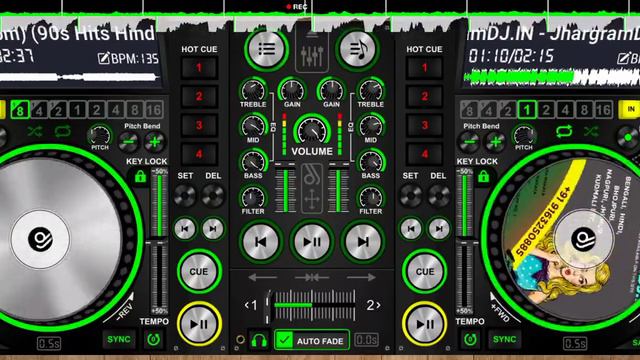Screen dimensions: 640x360
Task: Toggle left deck shuffle icon
Action: (35, 131)
